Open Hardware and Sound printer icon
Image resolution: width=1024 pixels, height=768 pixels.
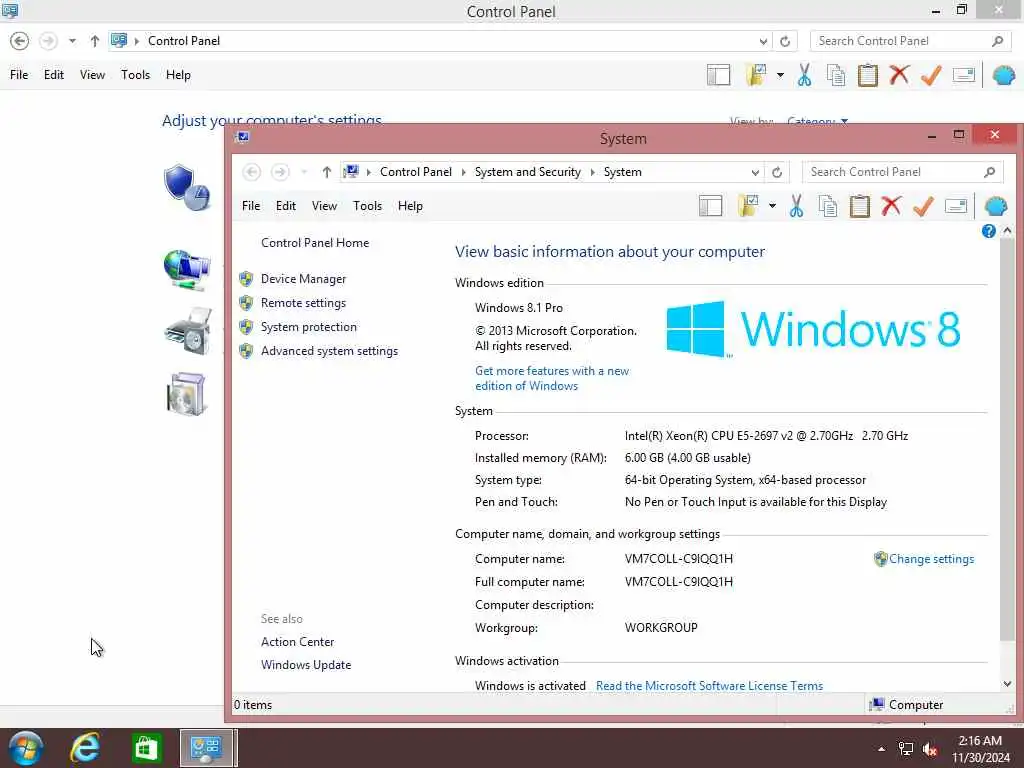[188, 331]
